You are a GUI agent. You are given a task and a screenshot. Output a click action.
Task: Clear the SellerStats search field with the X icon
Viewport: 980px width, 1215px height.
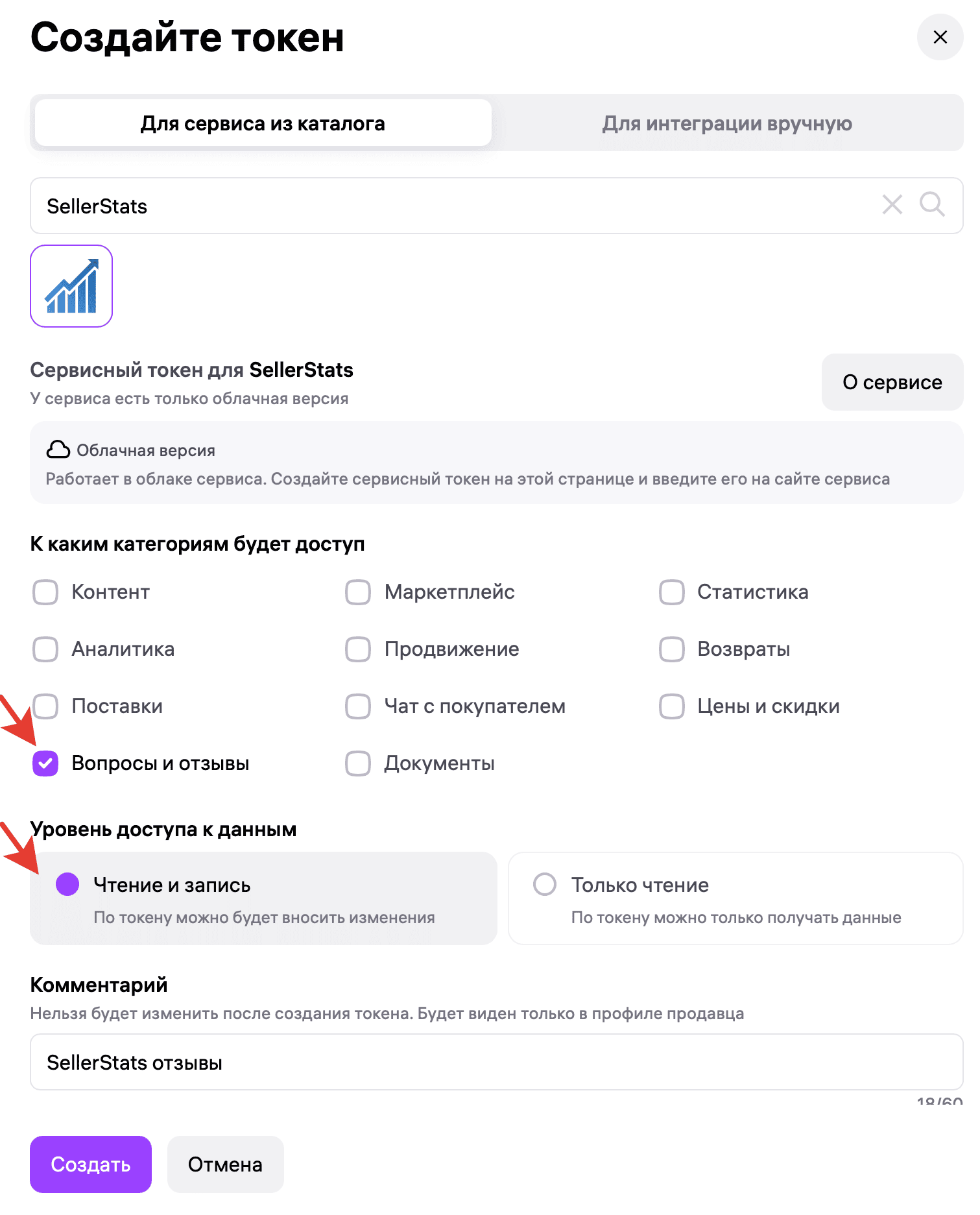tap(892, 206)
